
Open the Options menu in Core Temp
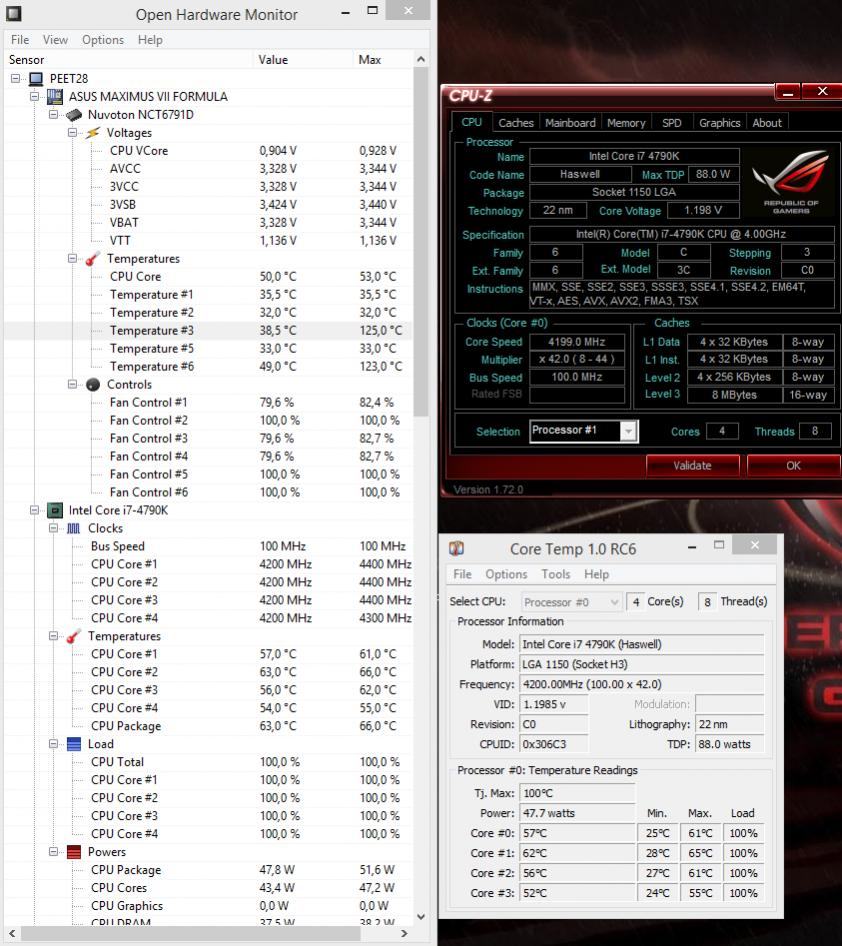tap(506, 574)
